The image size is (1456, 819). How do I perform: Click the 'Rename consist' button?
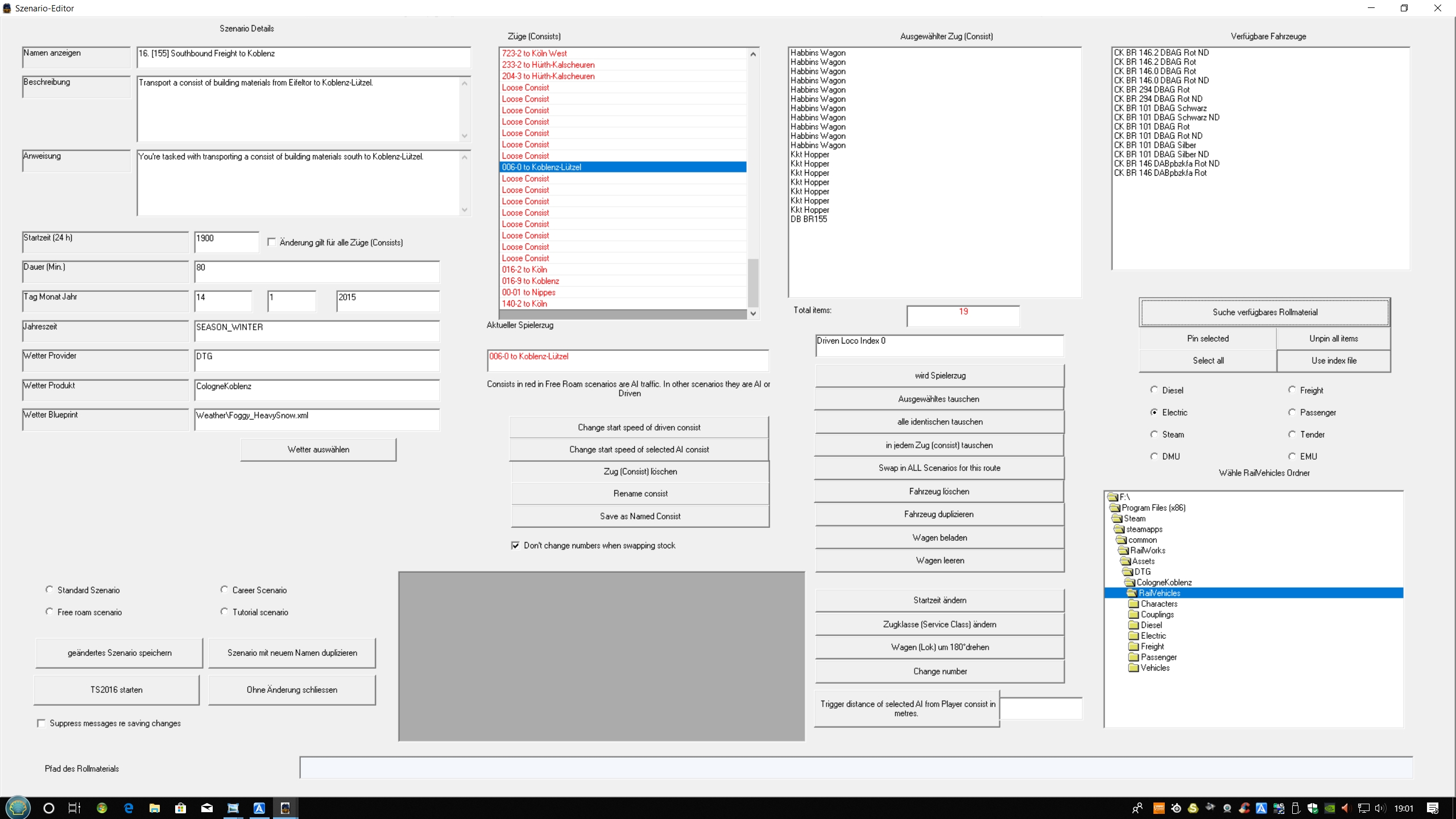pos(640,494)
